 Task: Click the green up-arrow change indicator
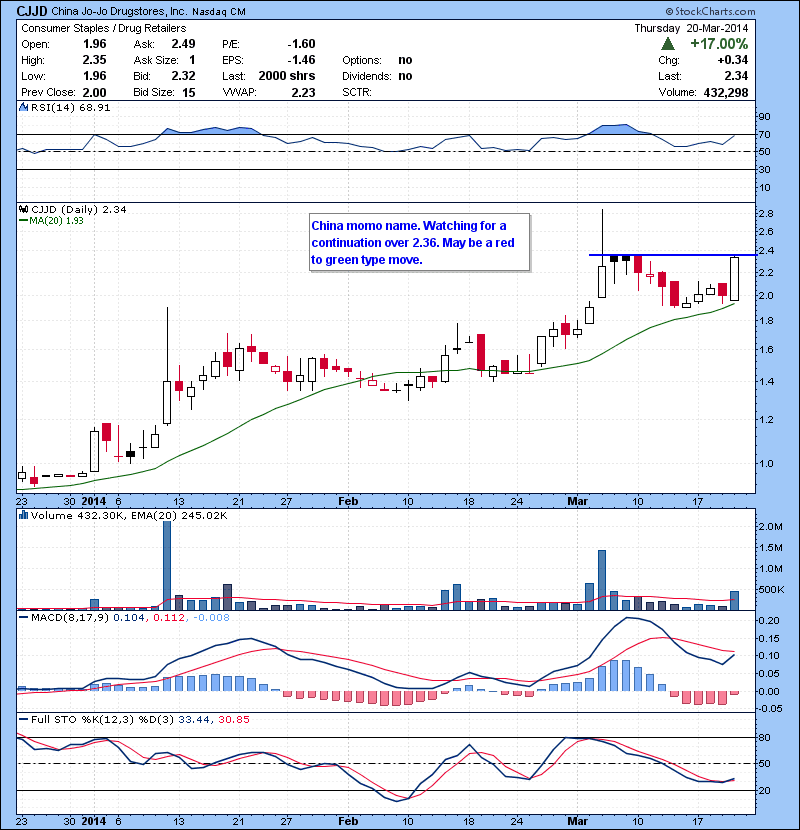(668, 43)
